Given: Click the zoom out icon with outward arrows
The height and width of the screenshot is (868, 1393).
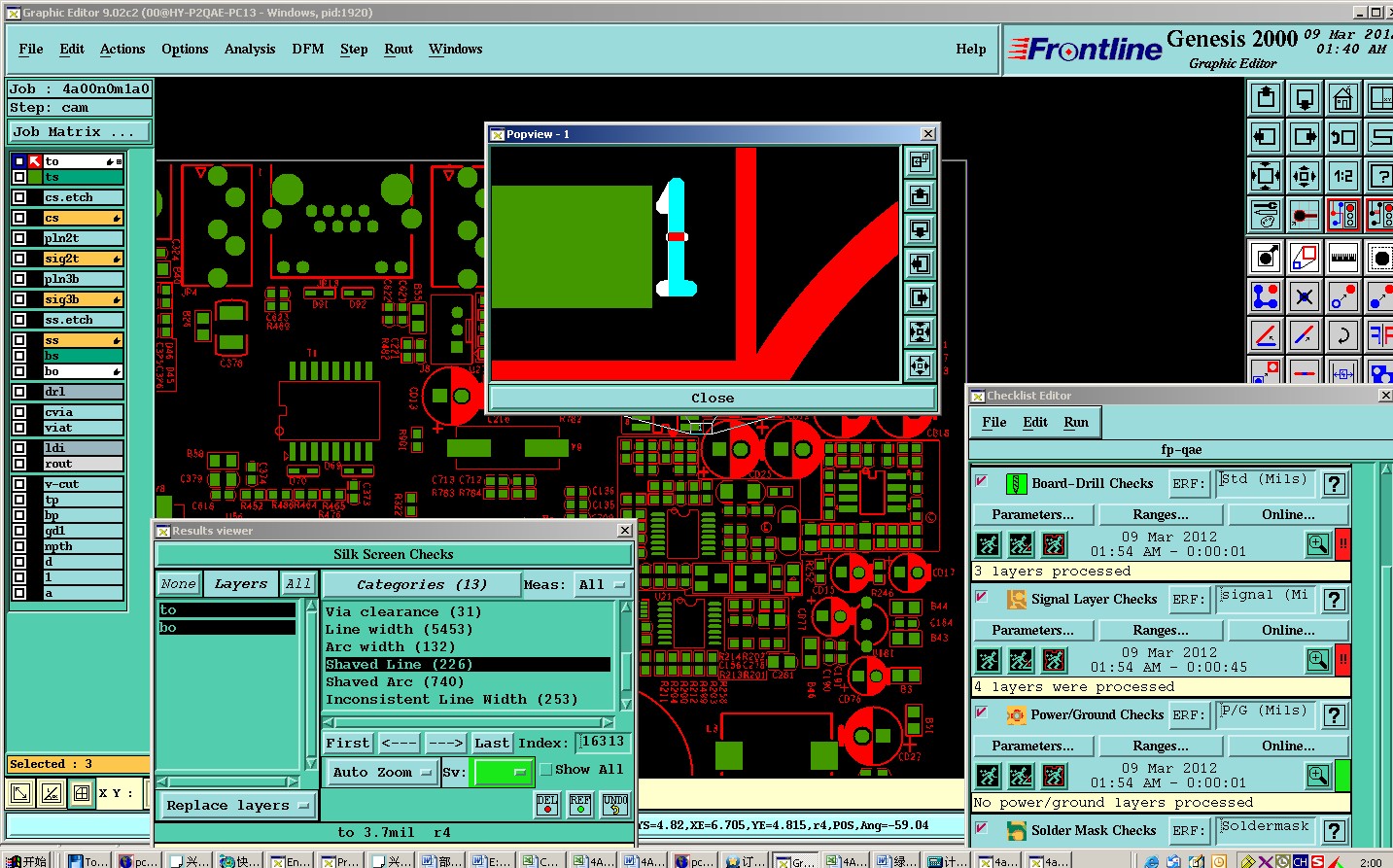Looking at the screenshot, I should click(x=1305, y=176).
